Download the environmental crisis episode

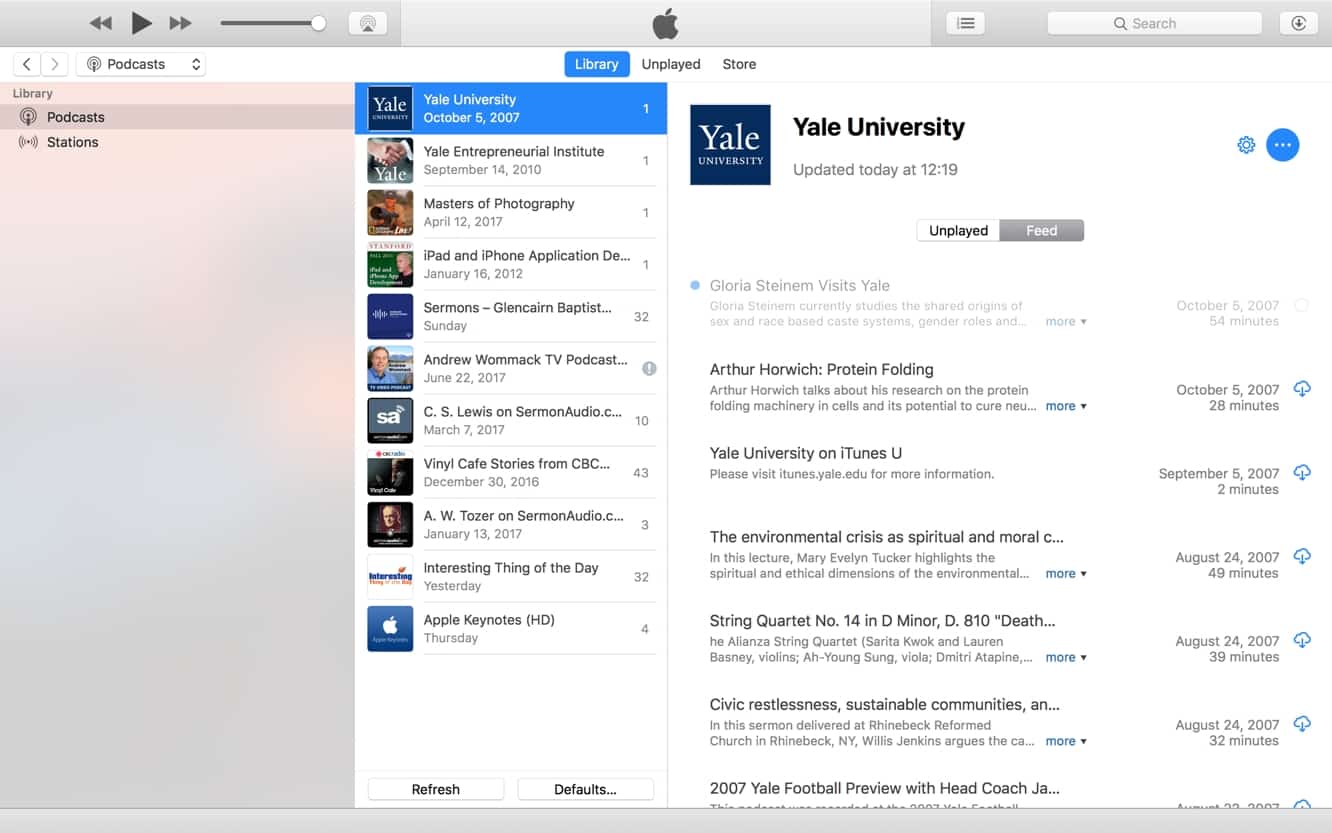pyautogui.click(x=1302, y=556)
